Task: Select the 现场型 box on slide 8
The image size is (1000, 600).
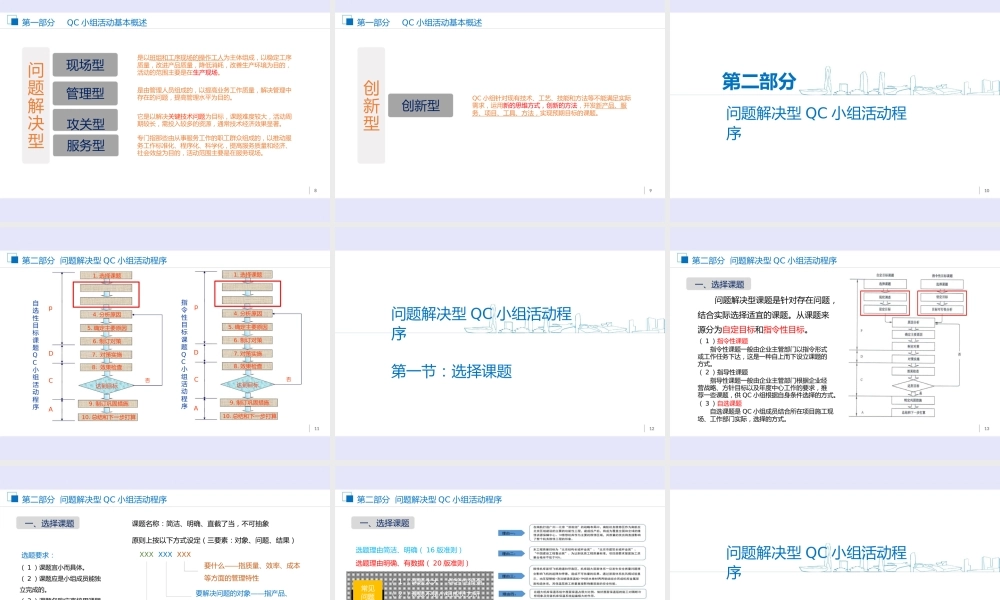Action: [x=85, y=64]
